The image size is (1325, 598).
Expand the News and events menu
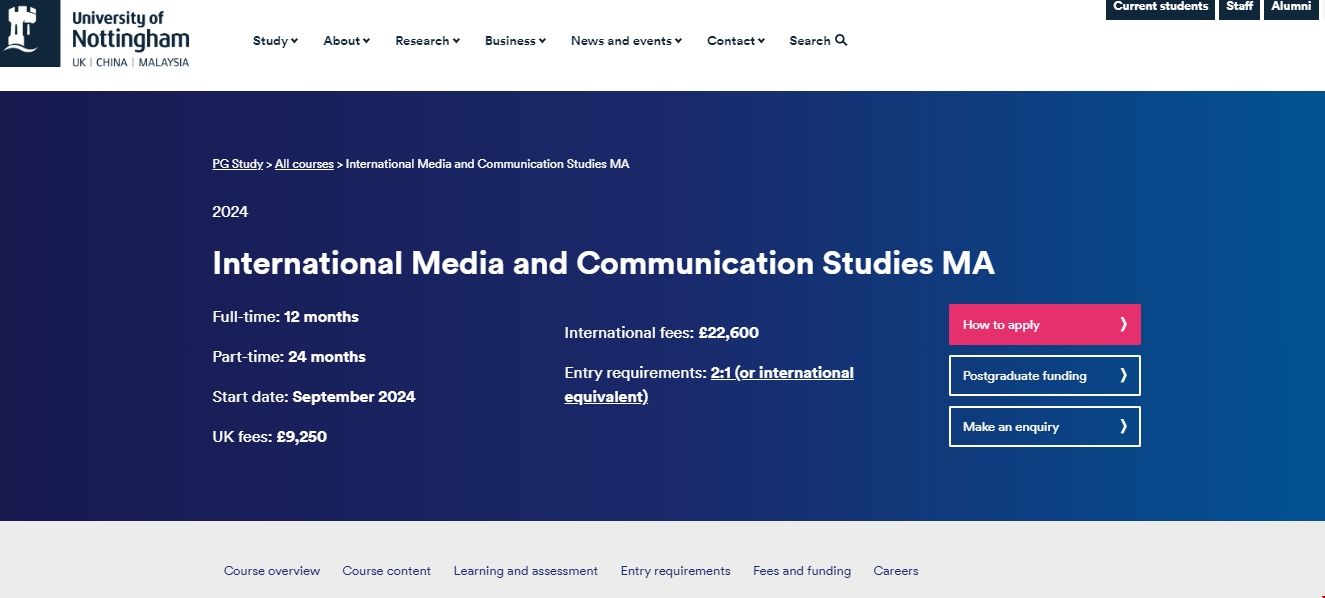click(x=626, y=41)
